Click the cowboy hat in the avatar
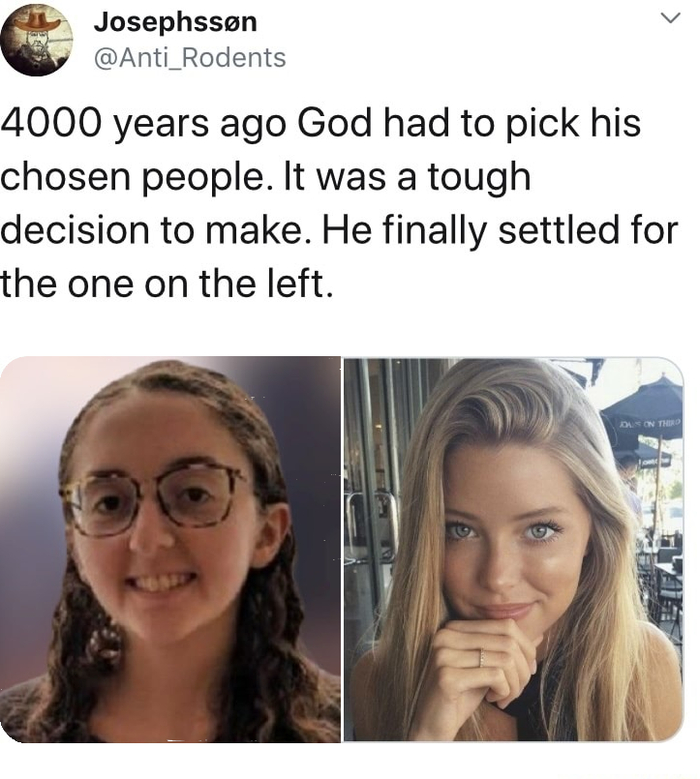 (x=36, y=22)
